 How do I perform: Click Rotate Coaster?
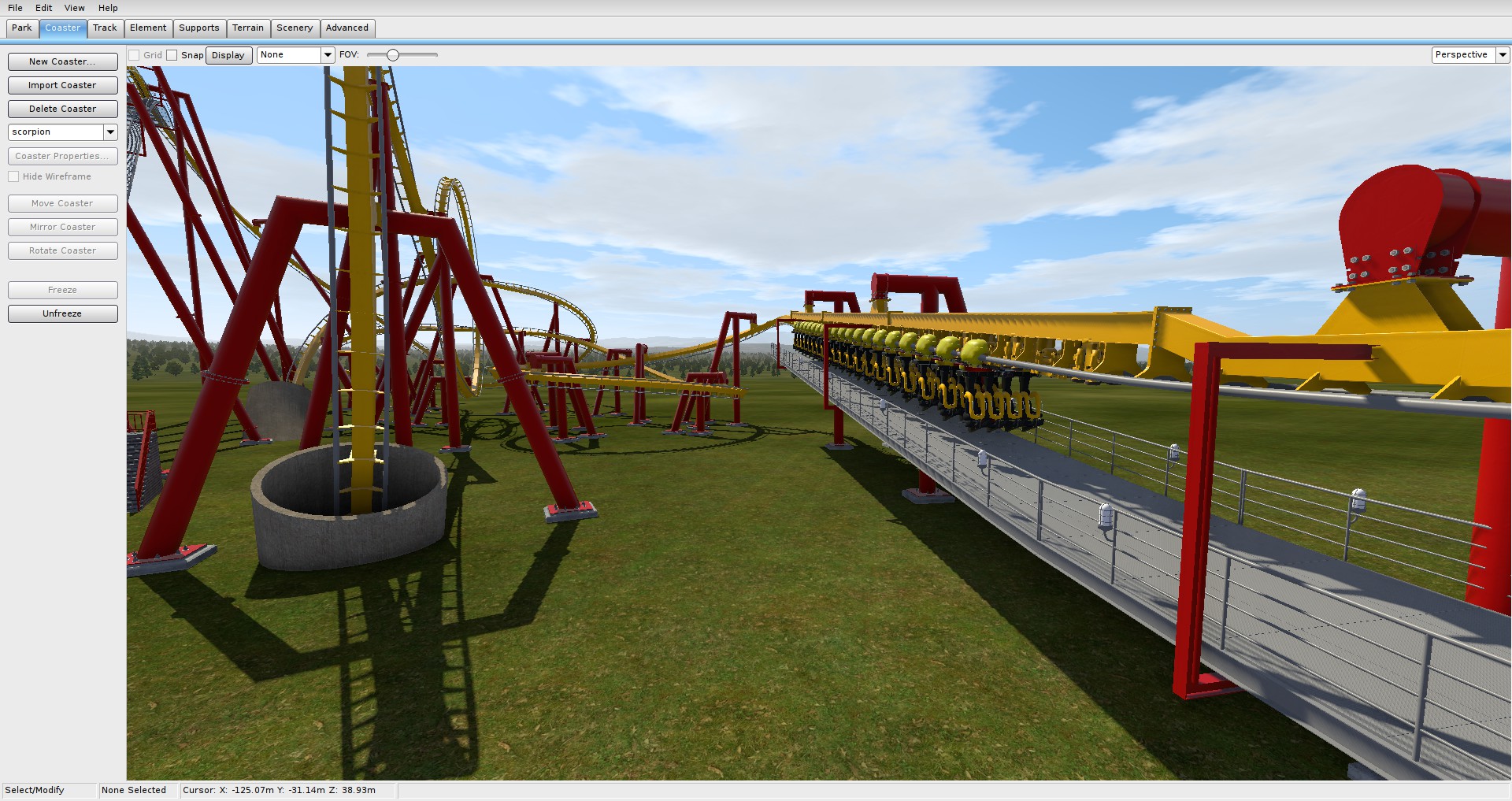pyautogui.click(x=63, y=250)
